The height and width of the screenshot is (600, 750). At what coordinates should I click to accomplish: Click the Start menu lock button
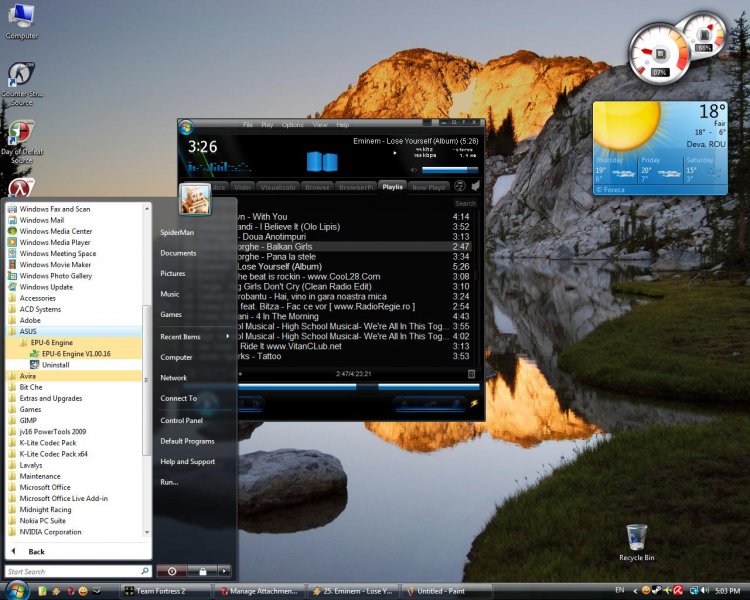click(202, 571)
